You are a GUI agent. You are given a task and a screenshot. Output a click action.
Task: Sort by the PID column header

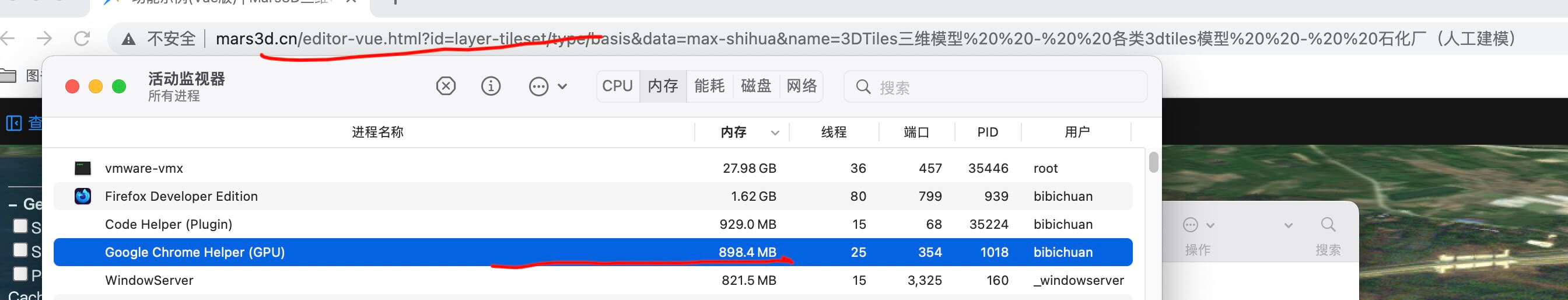tap(988, 132)
